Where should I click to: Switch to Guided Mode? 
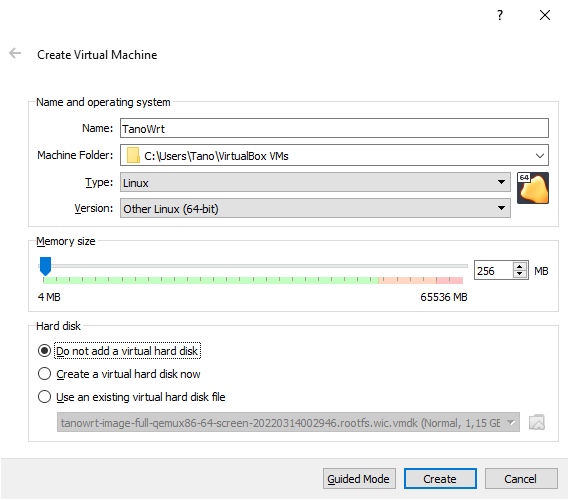click(x=359, y=479)
